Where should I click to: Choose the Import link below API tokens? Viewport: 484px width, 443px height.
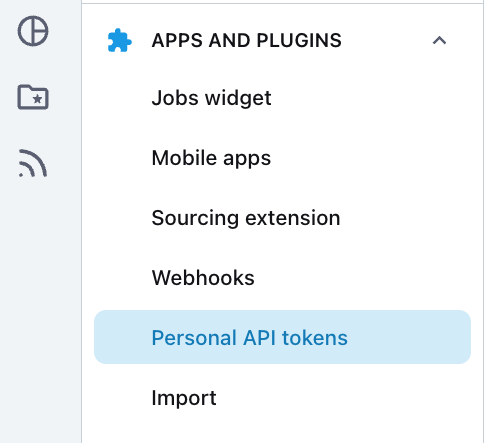tap(184, 398)
